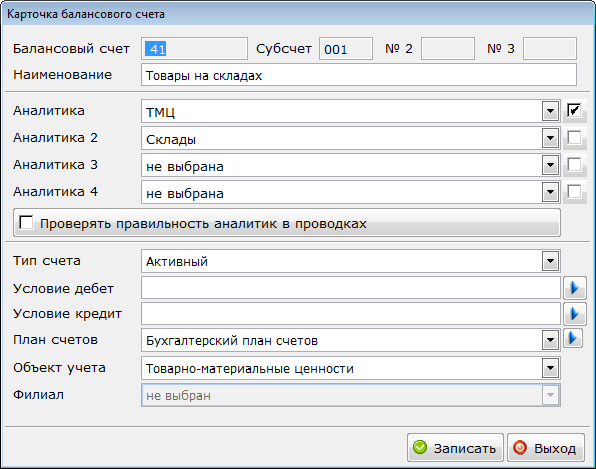
Task: Open the План счетов dropdown
Action: (x=550, y=340)
